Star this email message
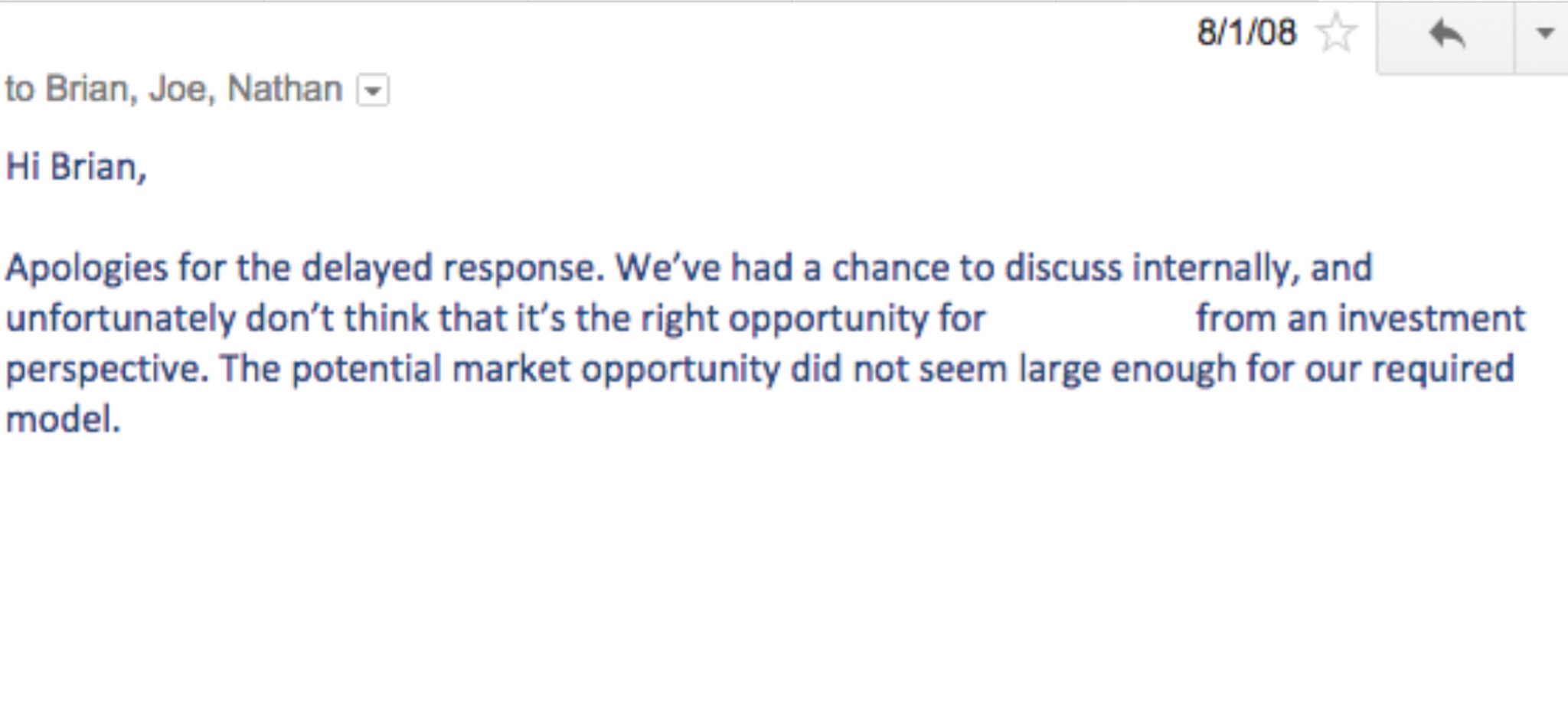The width and height of the screenshot is (1568, 721). coord(1336,34)
